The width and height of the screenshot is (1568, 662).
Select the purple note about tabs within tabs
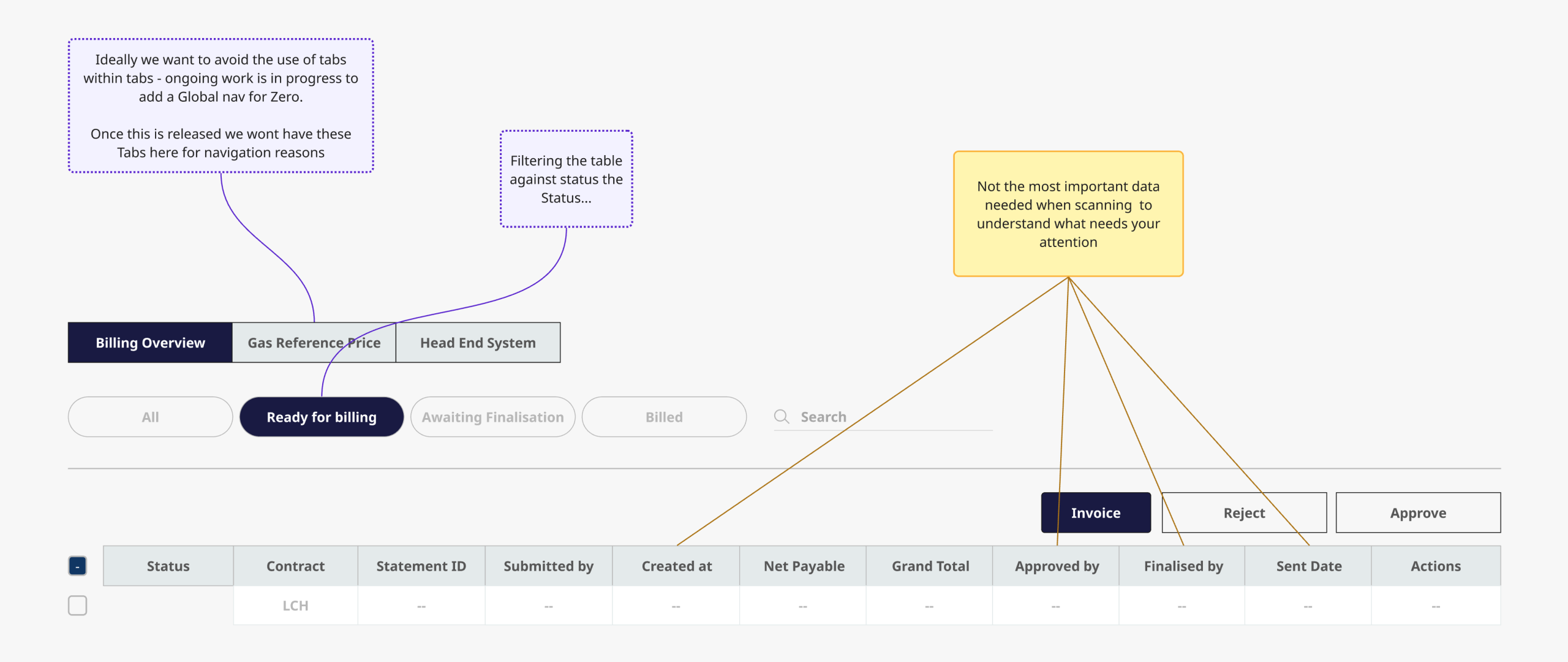[x=221, y=105]
